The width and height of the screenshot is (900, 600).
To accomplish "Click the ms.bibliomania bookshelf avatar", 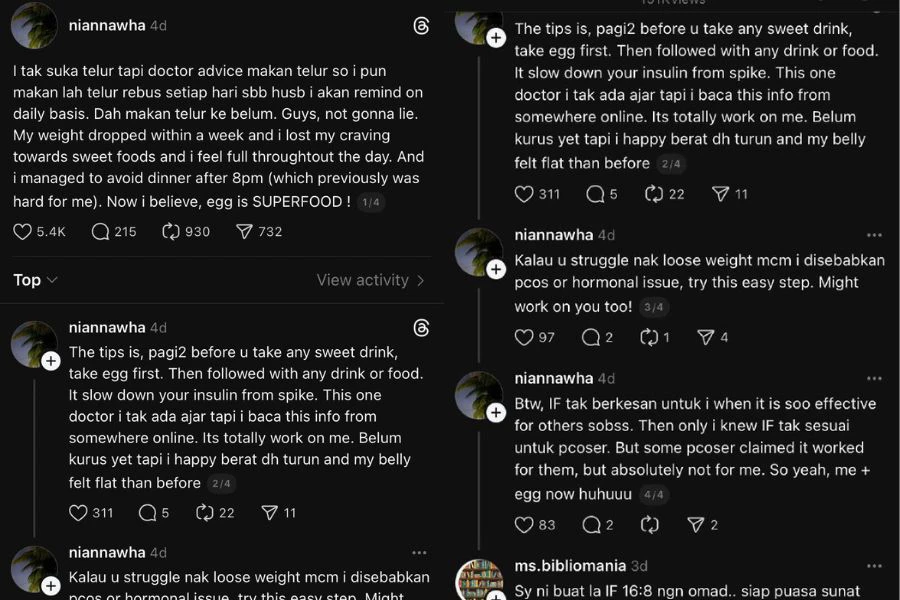I will (478, 580).
